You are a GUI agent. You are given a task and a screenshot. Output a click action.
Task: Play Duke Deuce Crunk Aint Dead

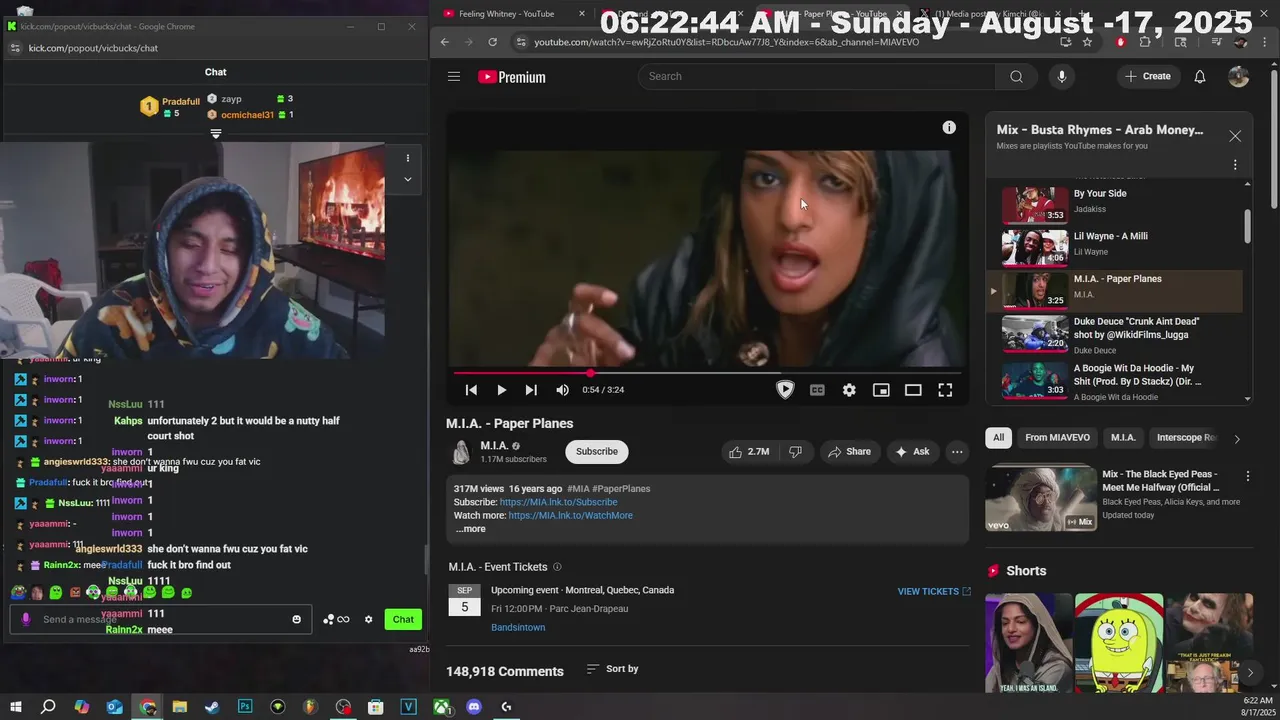coord(1115,333)
